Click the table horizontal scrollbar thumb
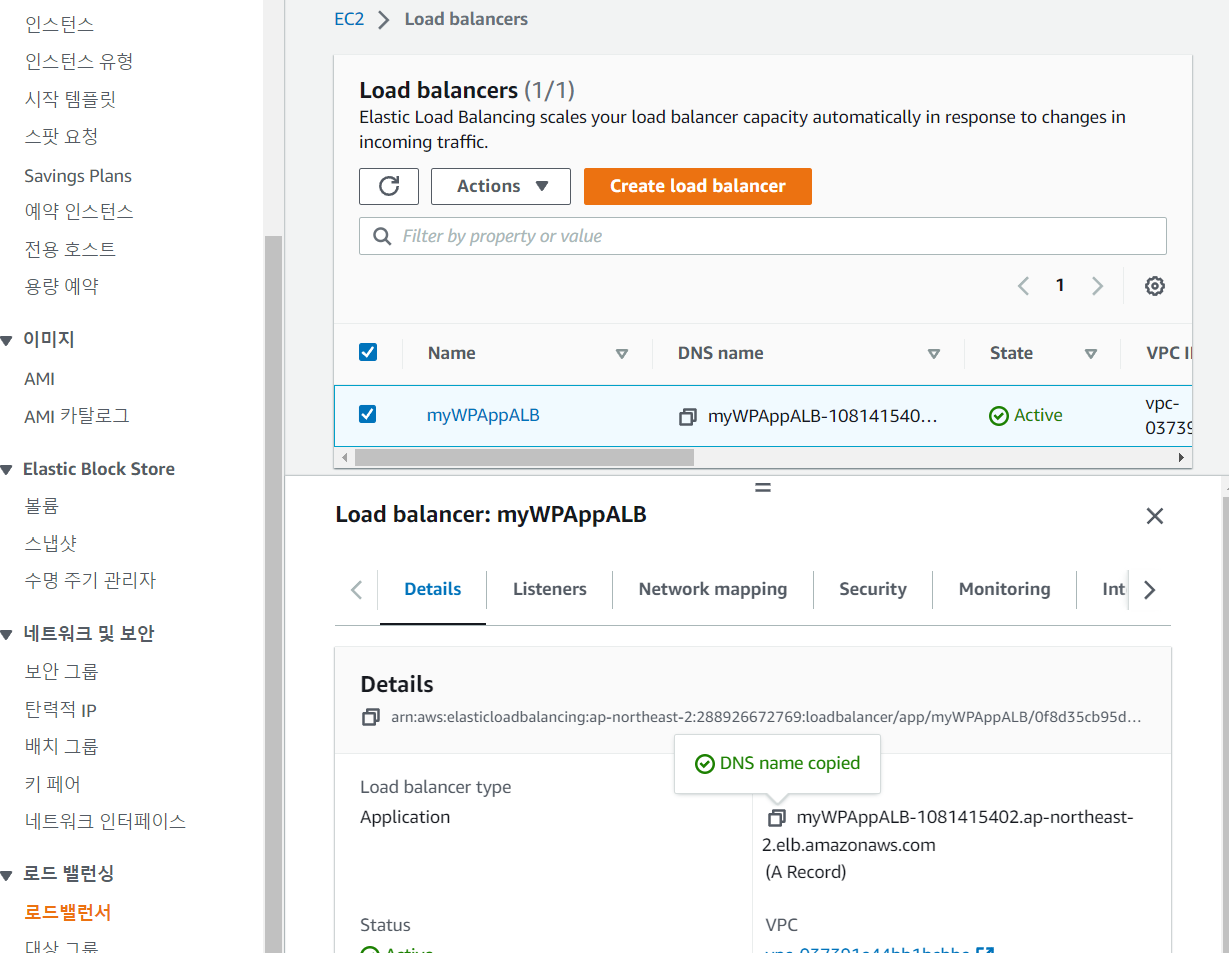This screenshot has width=1229, height=953. coord(524,457)
